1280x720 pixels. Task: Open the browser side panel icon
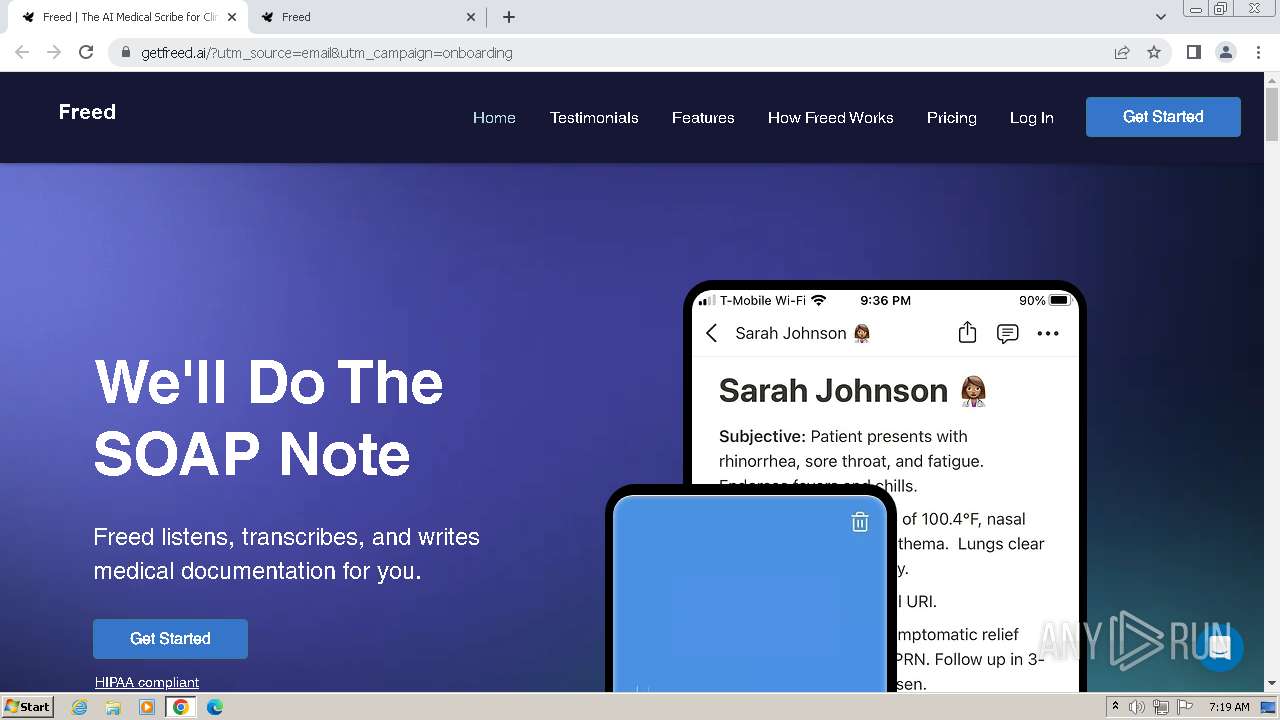click(x=1193, y=53)
